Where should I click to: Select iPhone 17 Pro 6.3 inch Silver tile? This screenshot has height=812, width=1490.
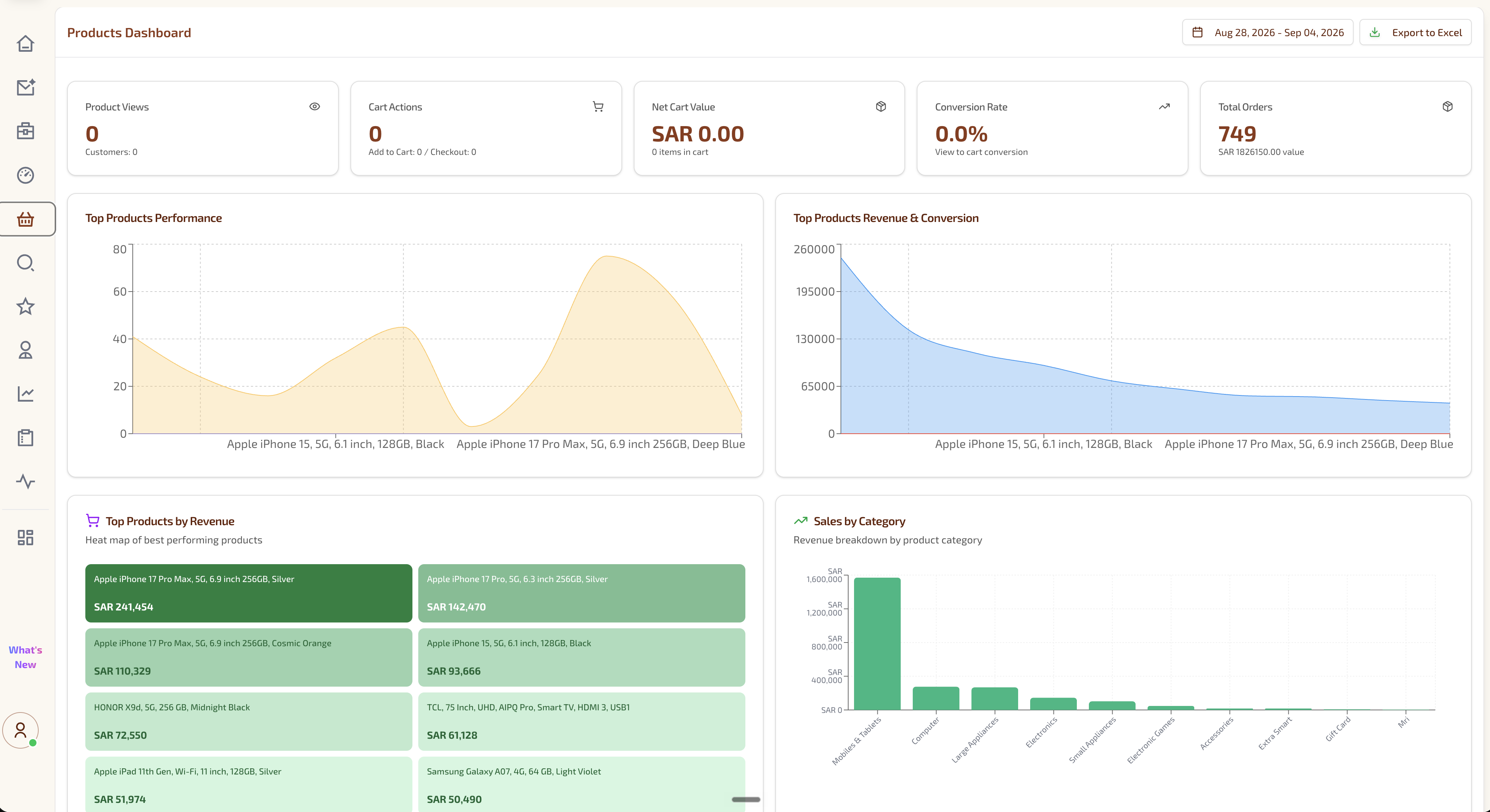pos(581,593)
